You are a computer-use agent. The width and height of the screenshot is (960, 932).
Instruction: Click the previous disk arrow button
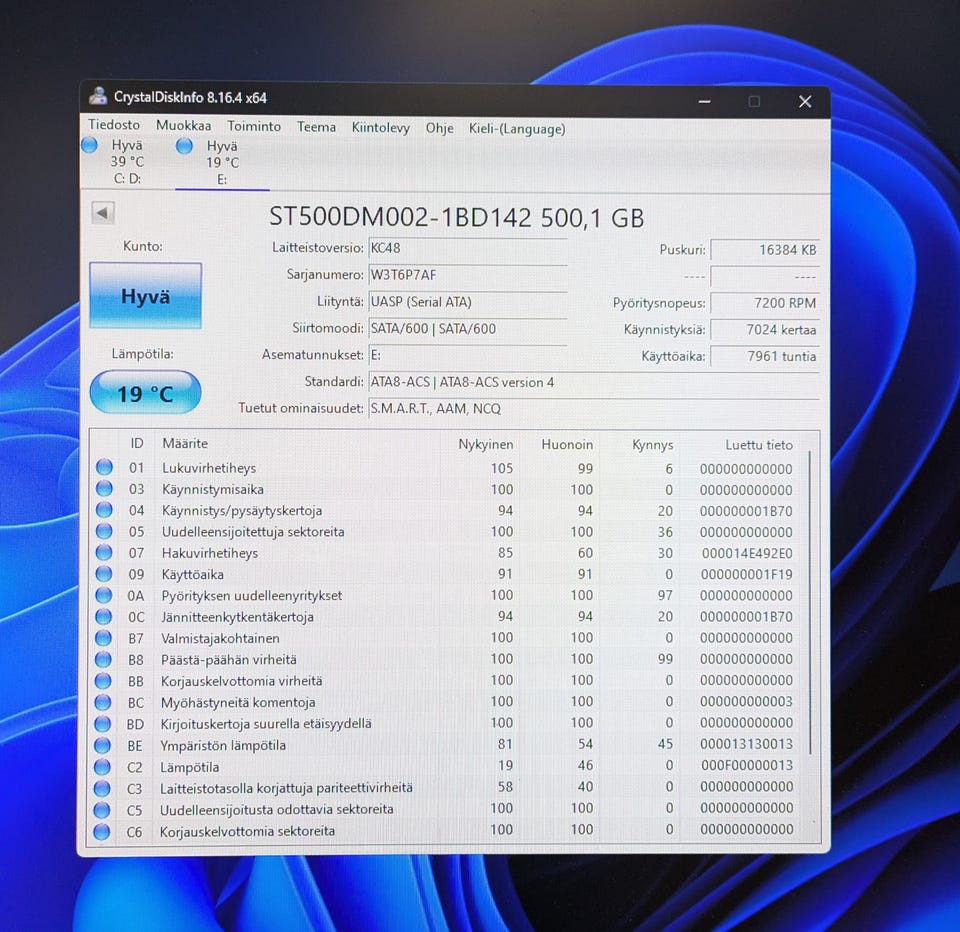(x=102, y=212)
